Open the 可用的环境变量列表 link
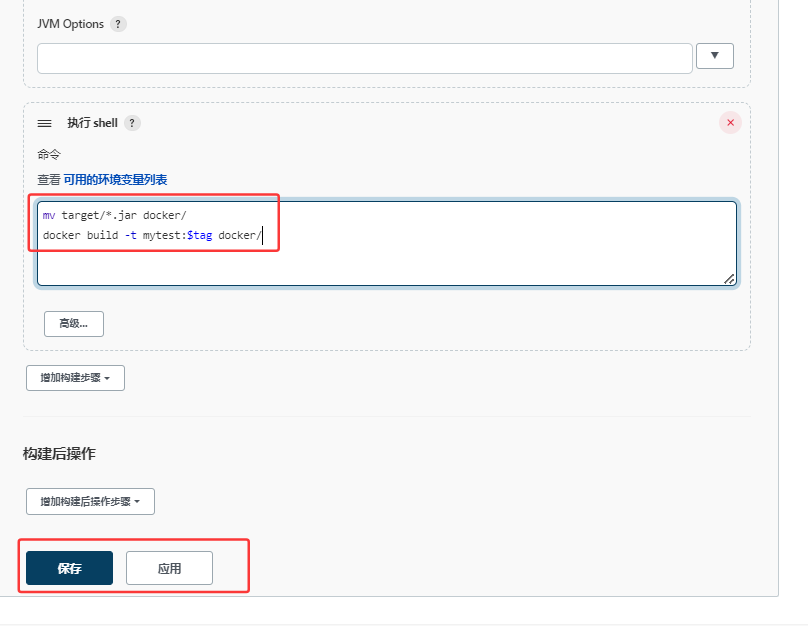The height and width of the screenshot is (626, 808). (115, 180)
